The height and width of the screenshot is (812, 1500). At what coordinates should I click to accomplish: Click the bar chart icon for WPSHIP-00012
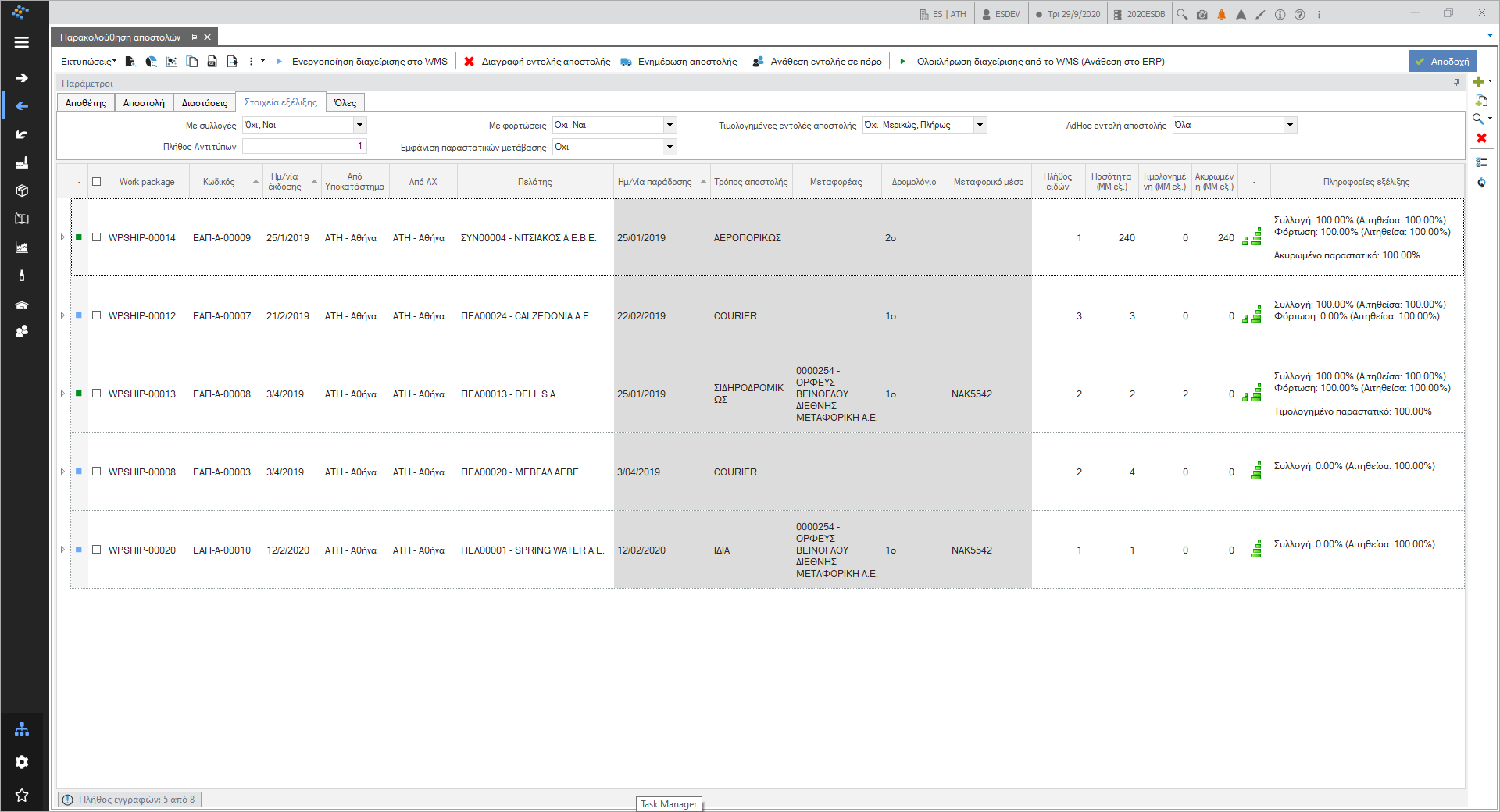point(1252,315)
